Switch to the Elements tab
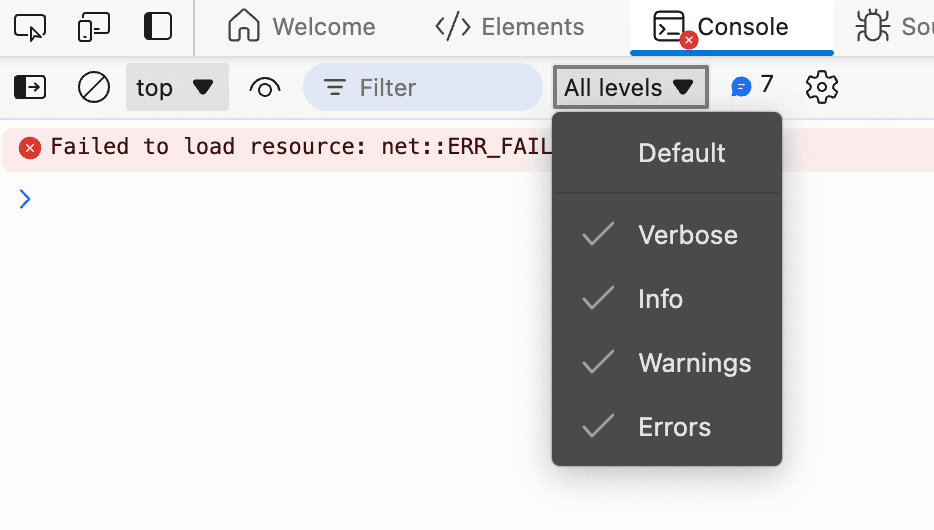Screen dimensions: 934x530 coord(510,27)
